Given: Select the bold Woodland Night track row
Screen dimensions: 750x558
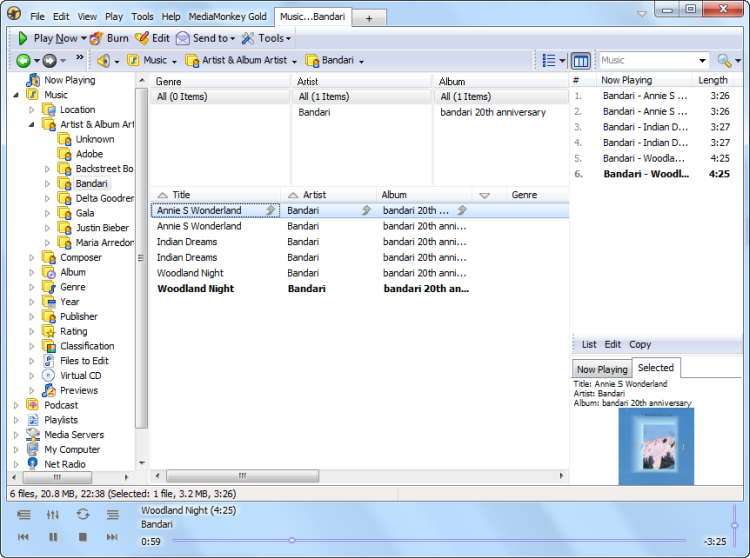Looking at the screenshot, I should (360, 288).
